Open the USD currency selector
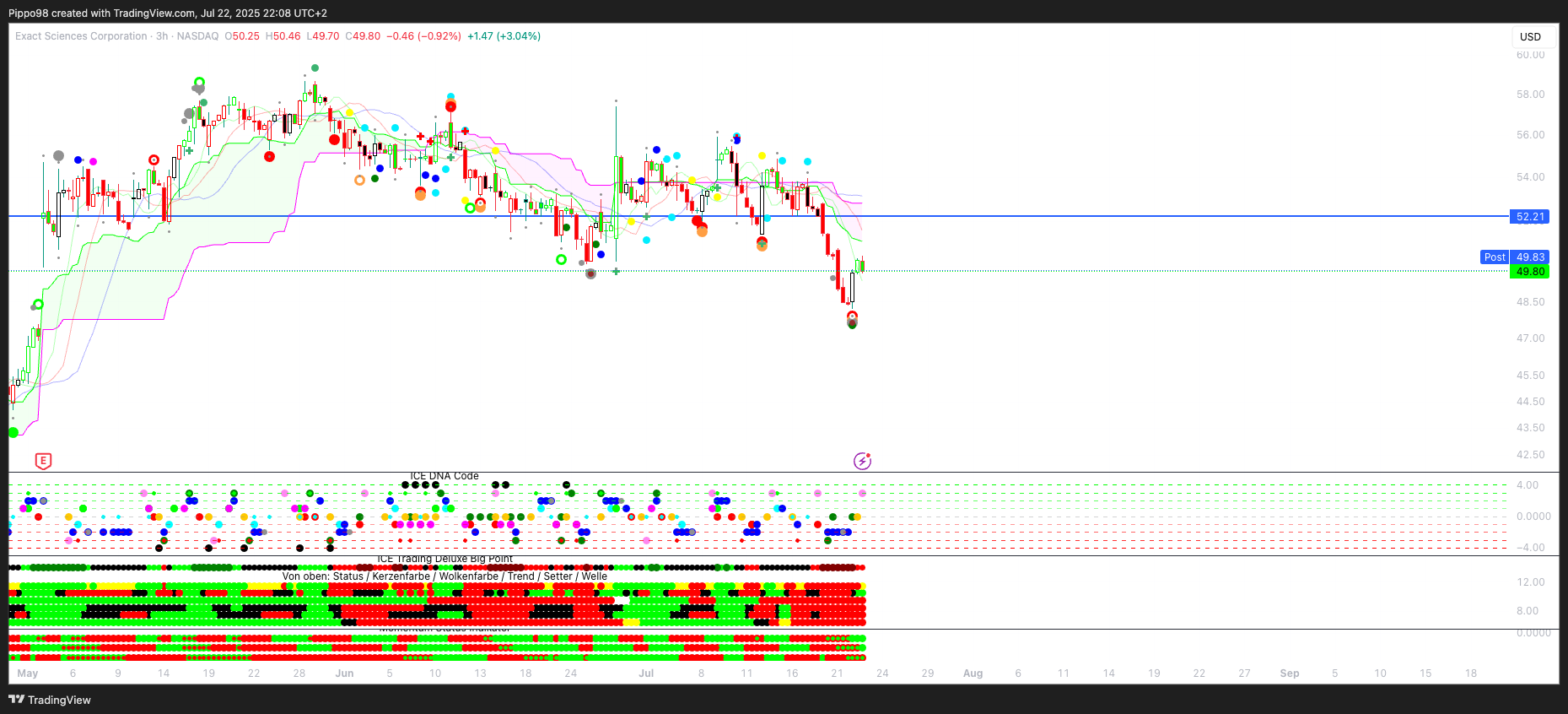This screenshot has height=714, width=1568. 1530,36
